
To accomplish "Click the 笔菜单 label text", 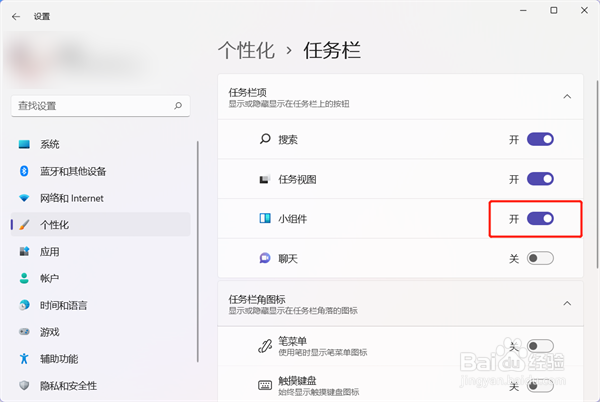I will point(293,341).
